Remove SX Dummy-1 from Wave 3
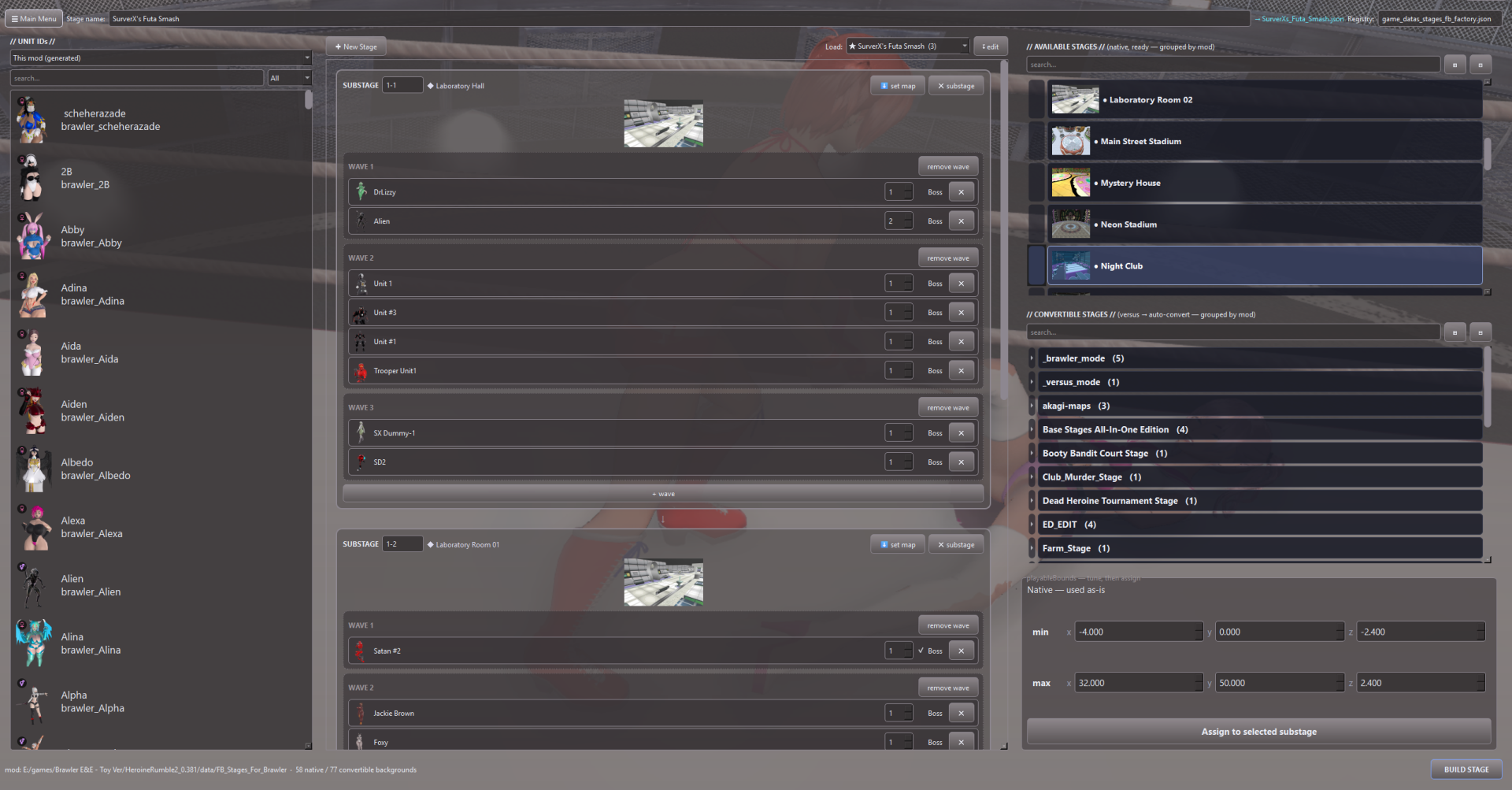This screenshot has width=1512, height=790. click(961, 433)
